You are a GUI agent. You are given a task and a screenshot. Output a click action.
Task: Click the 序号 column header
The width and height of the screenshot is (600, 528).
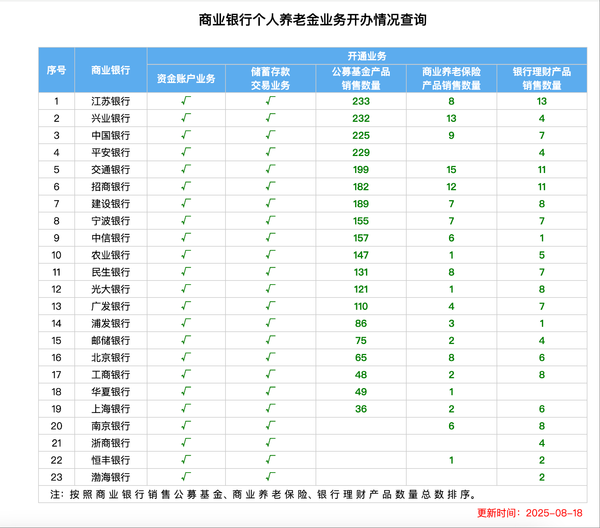point(56,70)
